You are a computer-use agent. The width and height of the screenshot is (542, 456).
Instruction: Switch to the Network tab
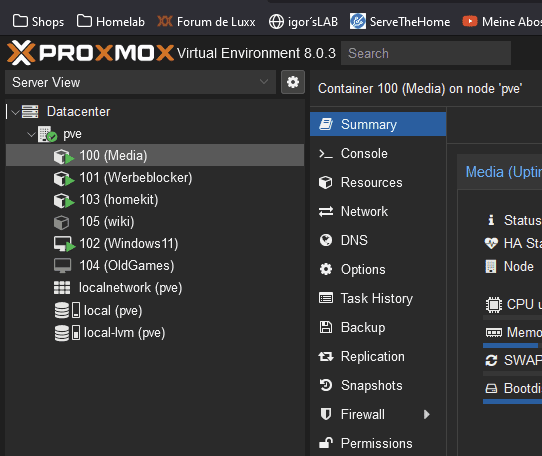coord(378,212)
